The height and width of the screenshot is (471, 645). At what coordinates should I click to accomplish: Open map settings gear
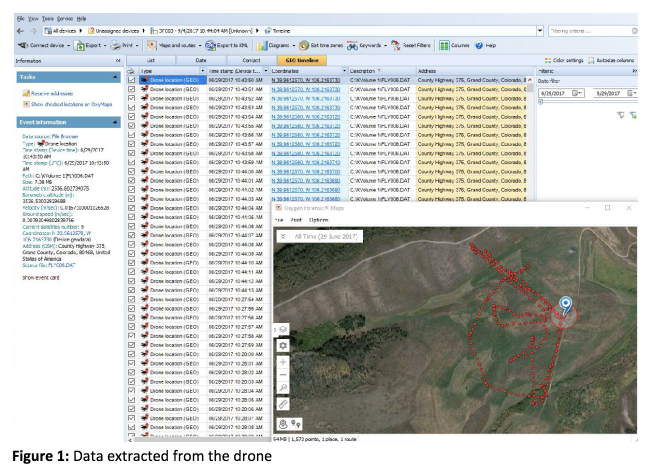[283, 346]
